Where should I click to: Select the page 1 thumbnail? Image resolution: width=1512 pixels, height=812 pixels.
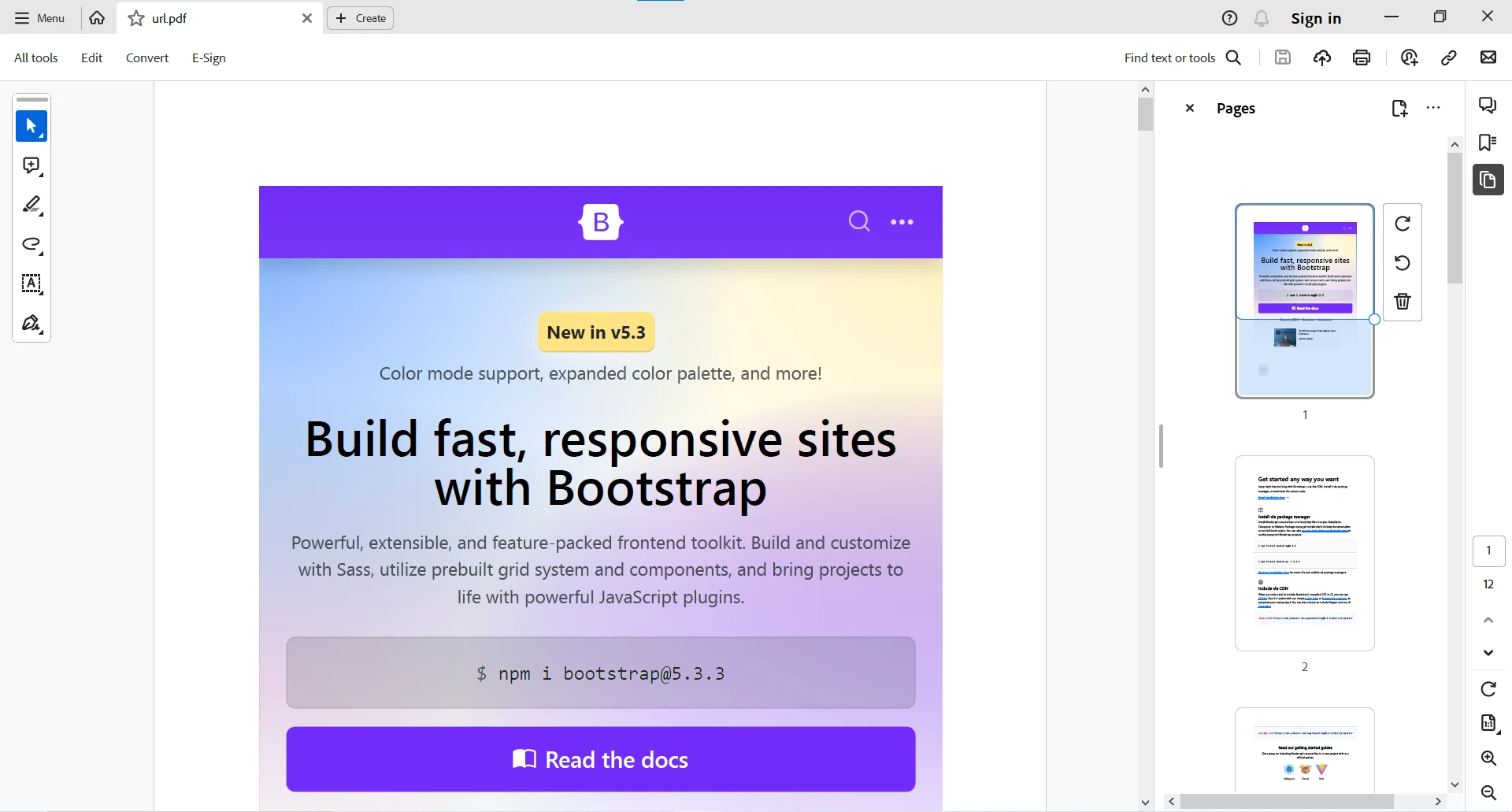tap(1305, 301)
